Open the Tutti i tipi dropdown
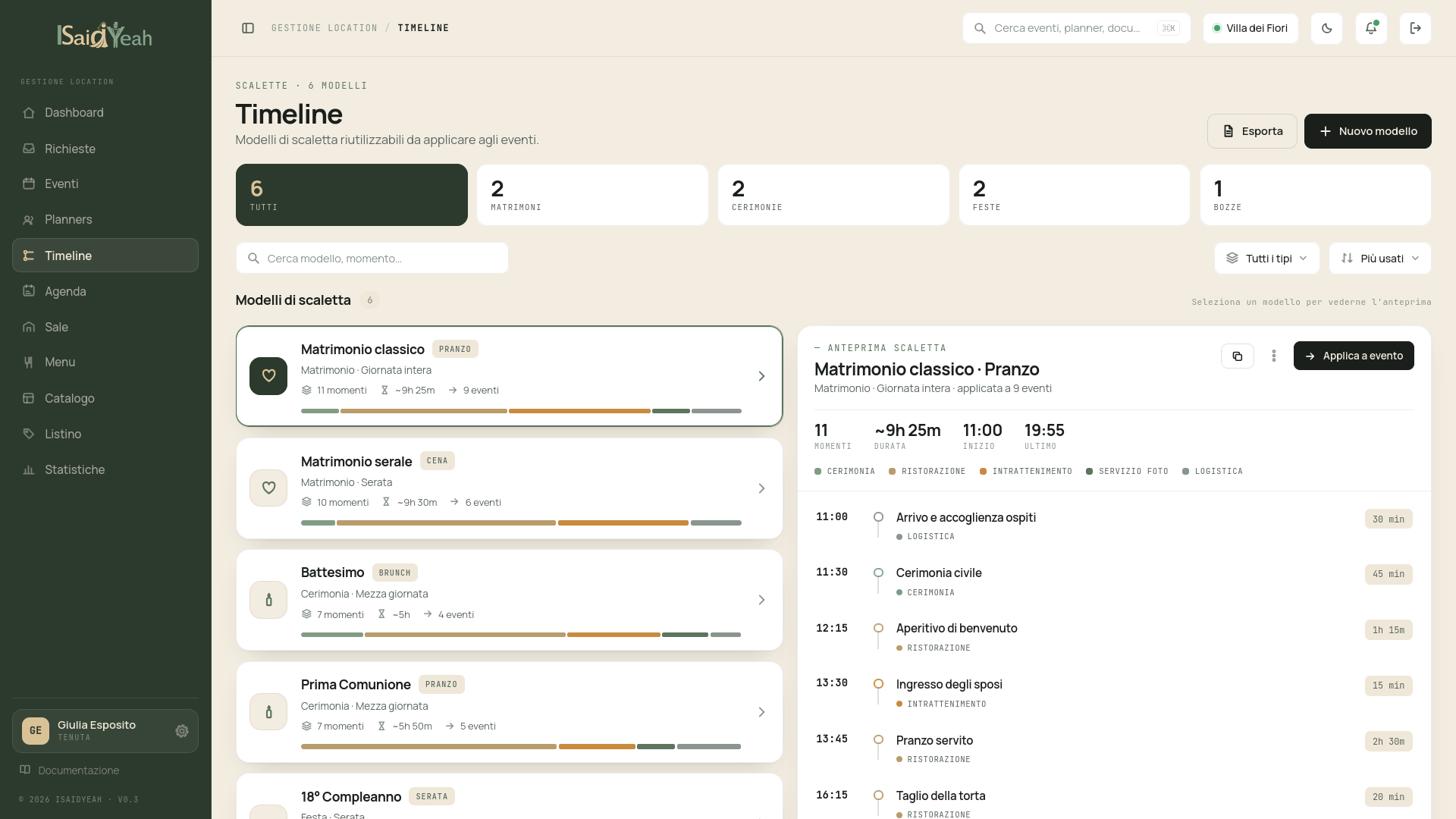Screen dimensions: 1456x819 [1267, 259]
